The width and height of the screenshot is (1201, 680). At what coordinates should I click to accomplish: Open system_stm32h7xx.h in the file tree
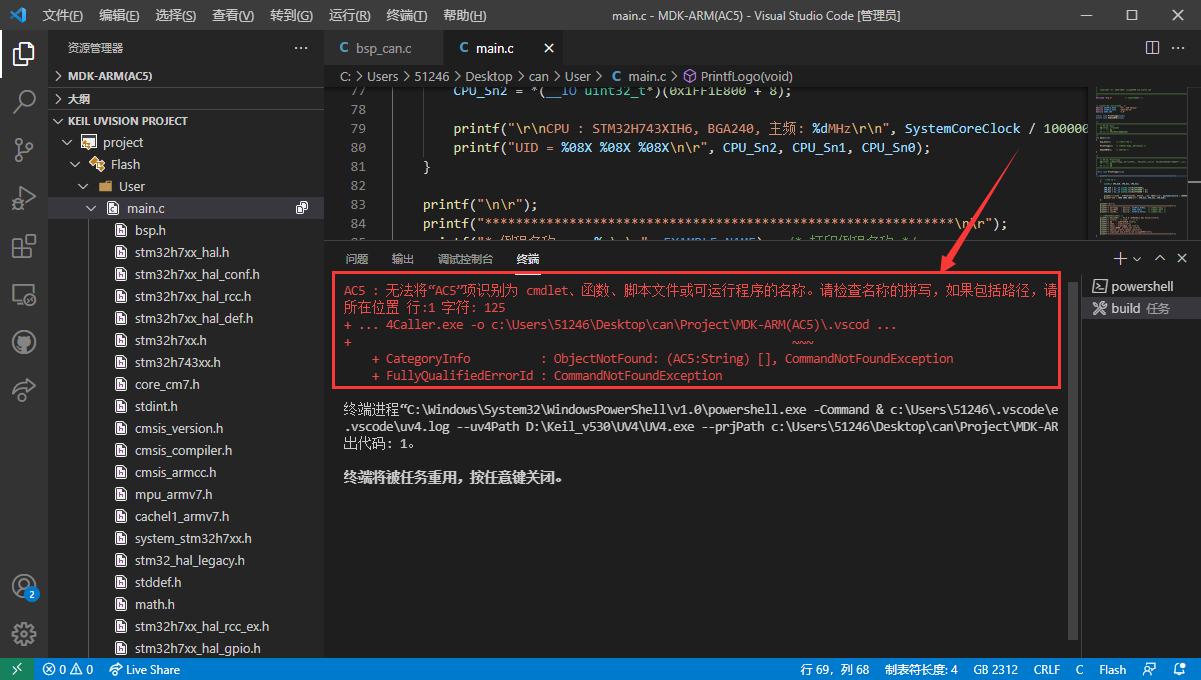pyautogui.click(x=193, y=538)
